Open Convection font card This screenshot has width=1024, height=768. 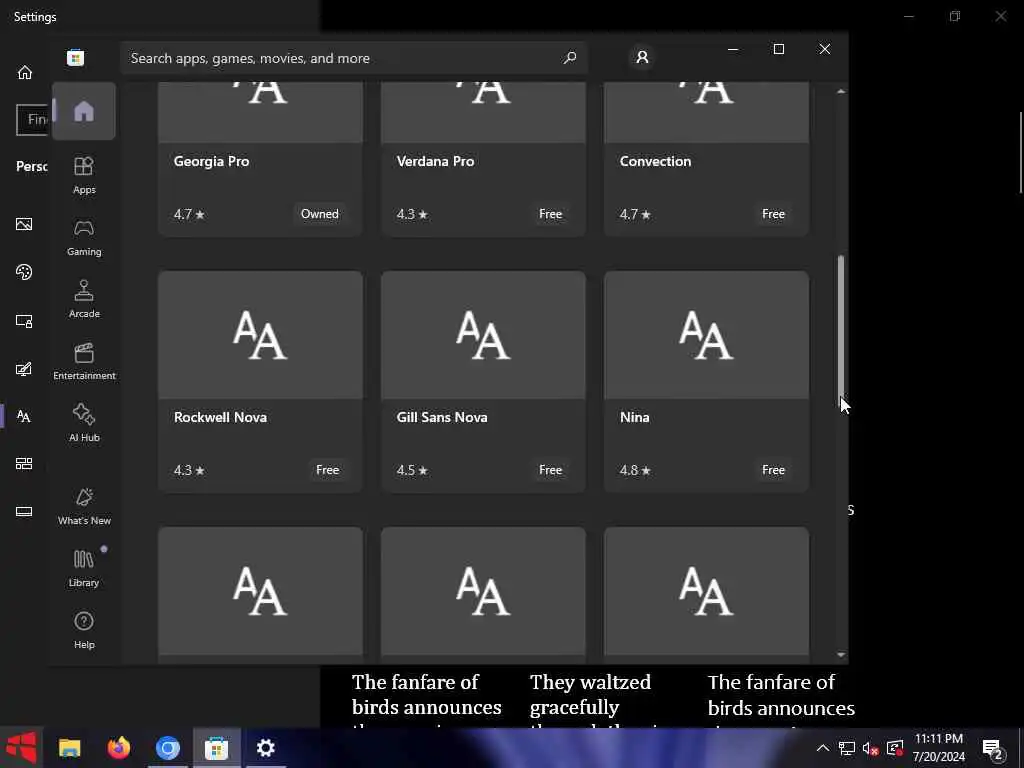click(x=707, y=159)
